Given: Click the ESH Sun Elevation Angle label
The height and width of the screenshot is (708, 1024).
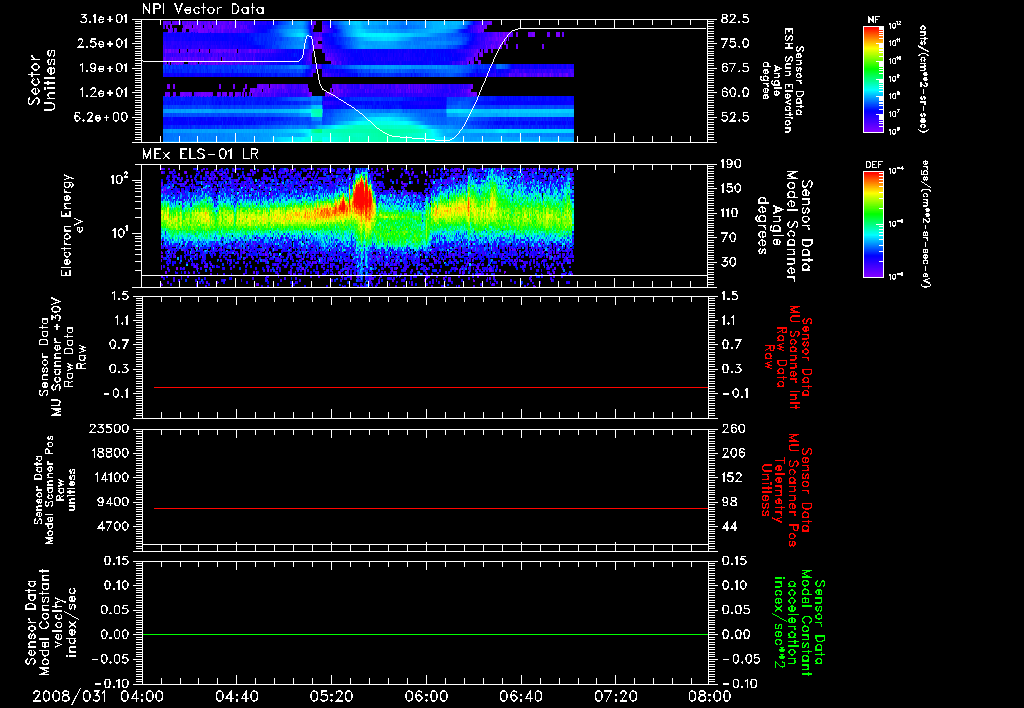Looking at the screenshot, I should (782, 80).
